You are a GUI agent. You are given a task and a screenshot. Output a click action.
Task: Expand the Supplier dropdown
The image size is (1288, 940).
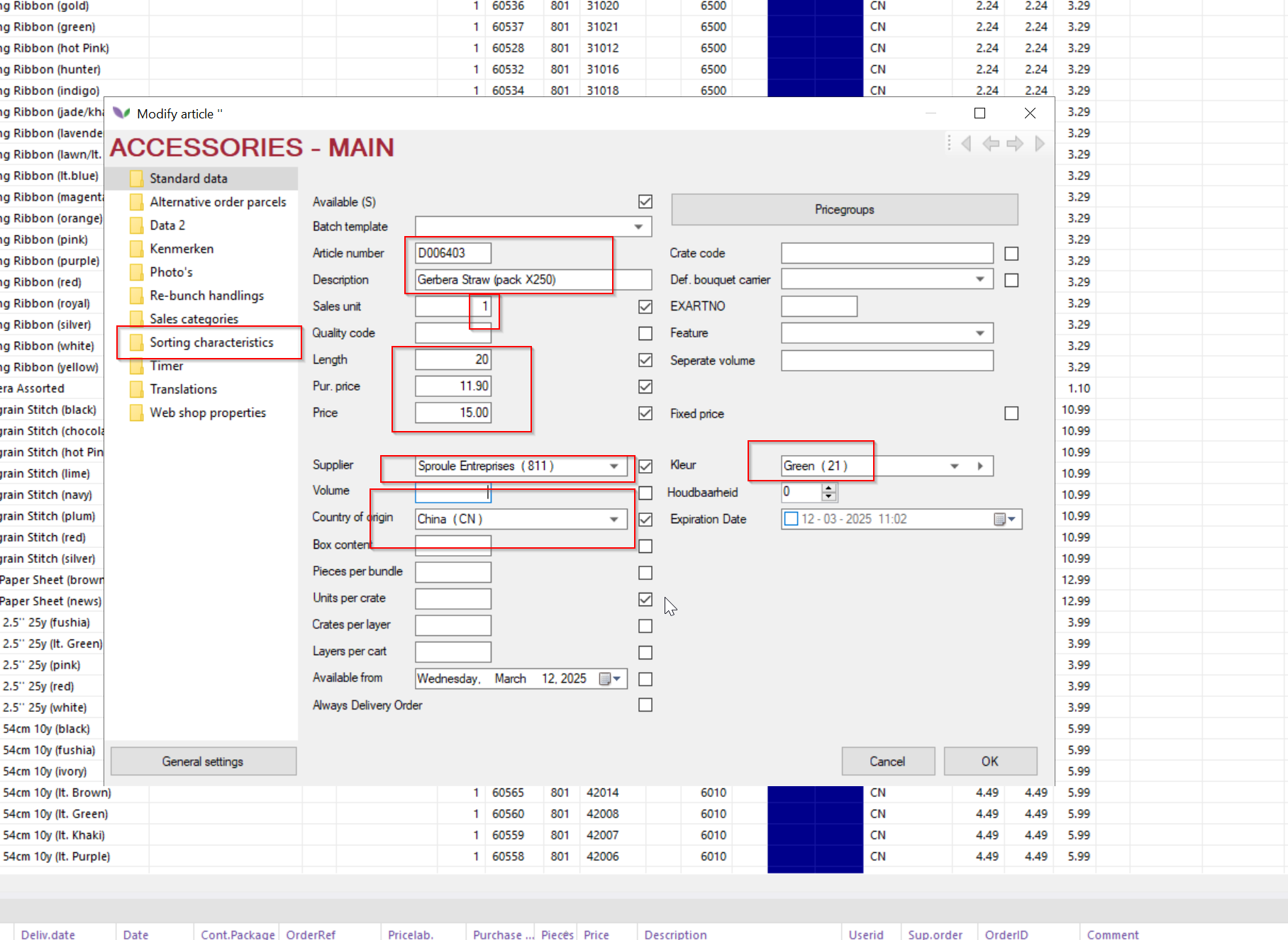pos(614,466)
